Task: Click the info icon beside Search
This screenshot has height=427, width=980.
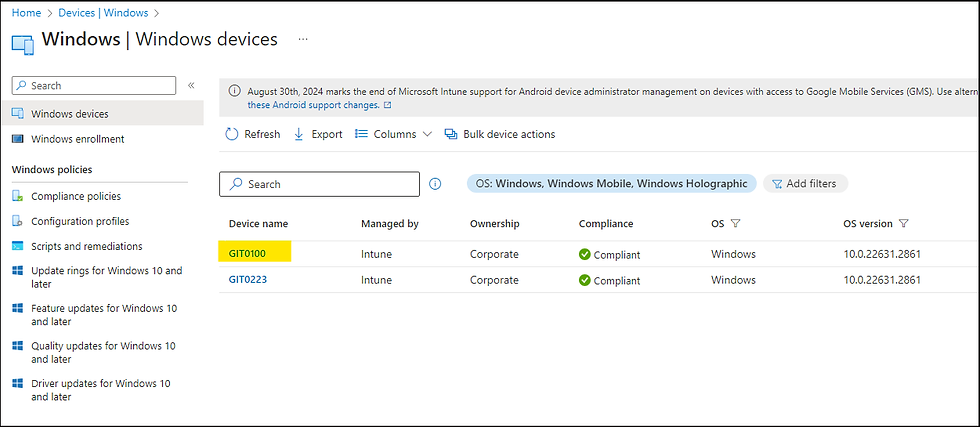Action: [436, 184]
